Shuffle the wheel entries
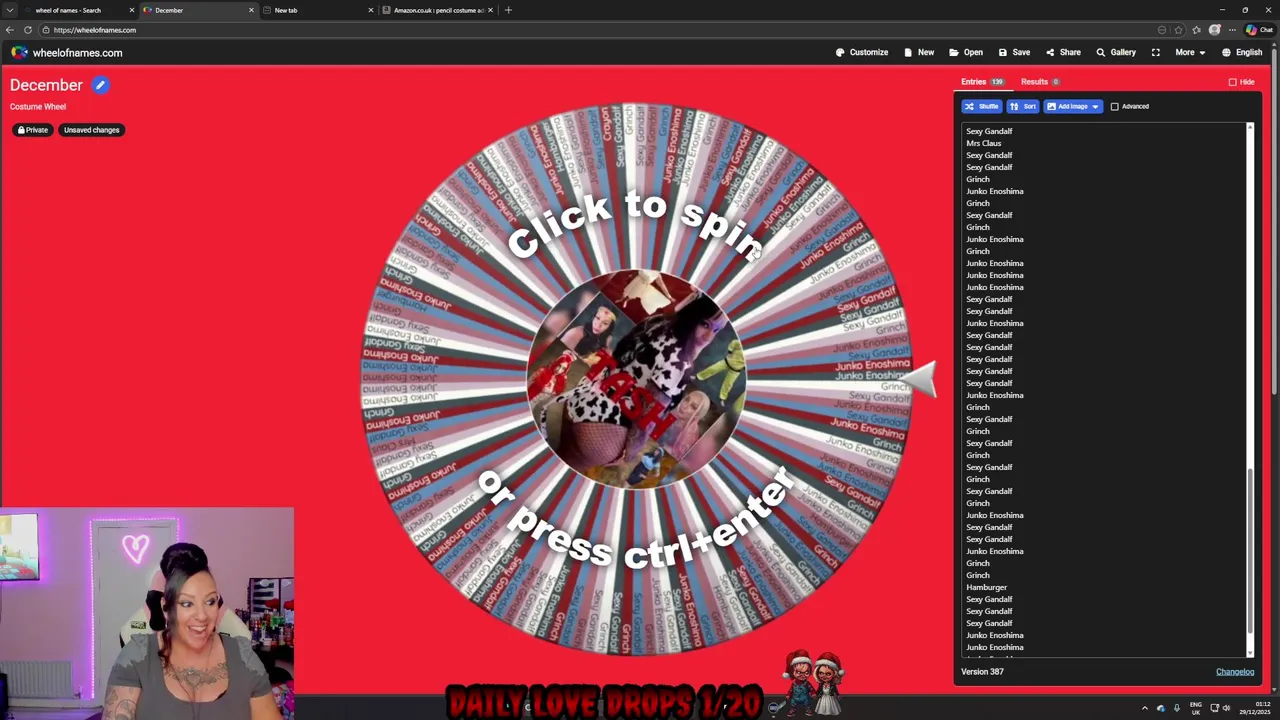This screenshot has height=720, width=1280. click(x=982, y=106)
